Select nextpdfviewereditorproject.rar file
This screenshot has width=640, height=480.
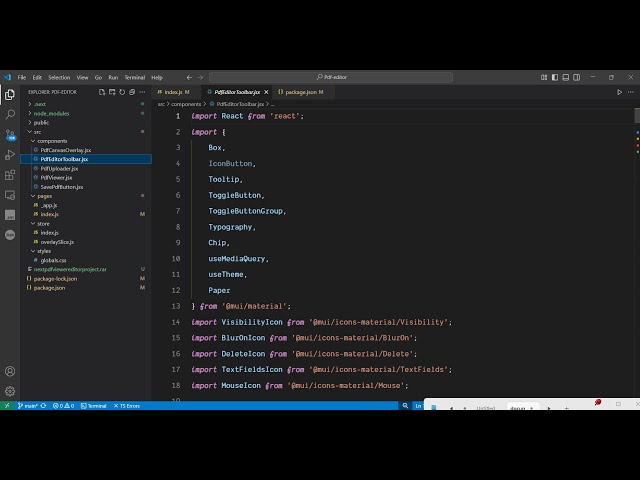coord(87,269)
